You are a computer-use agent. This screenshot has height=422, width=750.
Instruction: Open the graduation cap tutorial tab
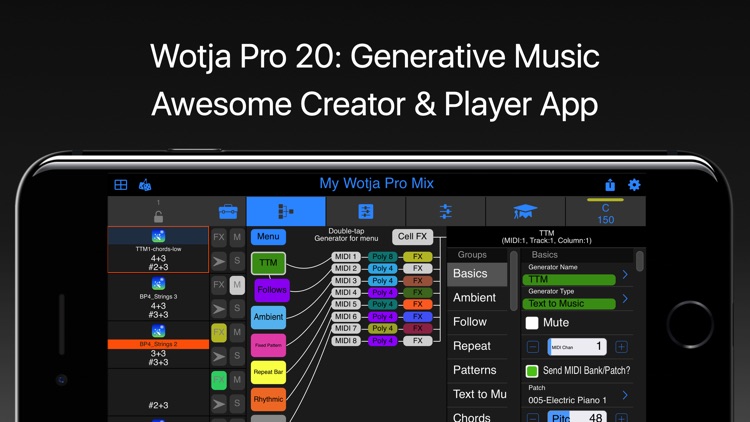525,211
